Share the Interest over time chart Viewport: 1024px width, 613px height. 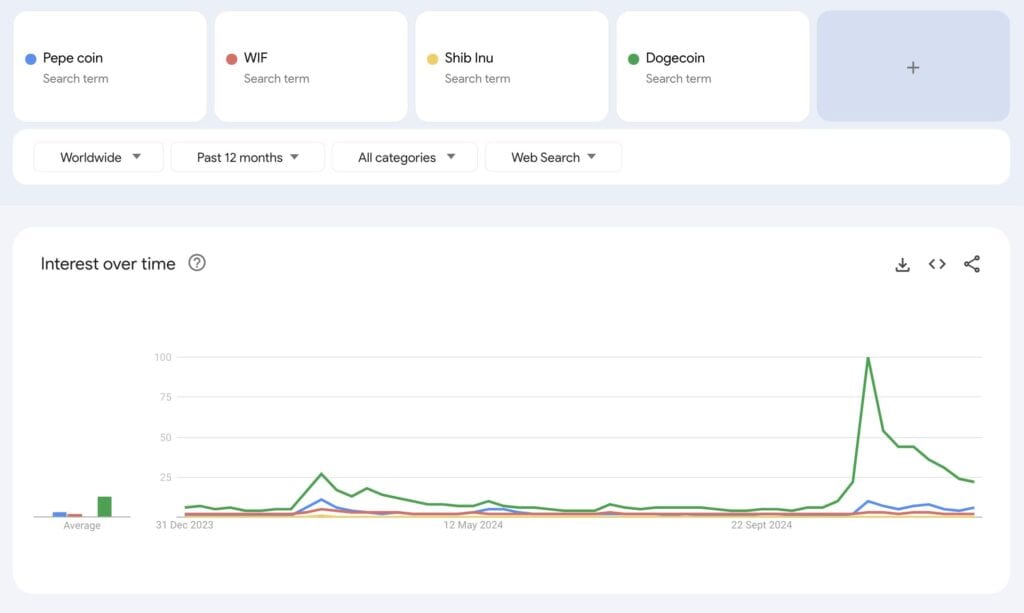coord(972,264)
